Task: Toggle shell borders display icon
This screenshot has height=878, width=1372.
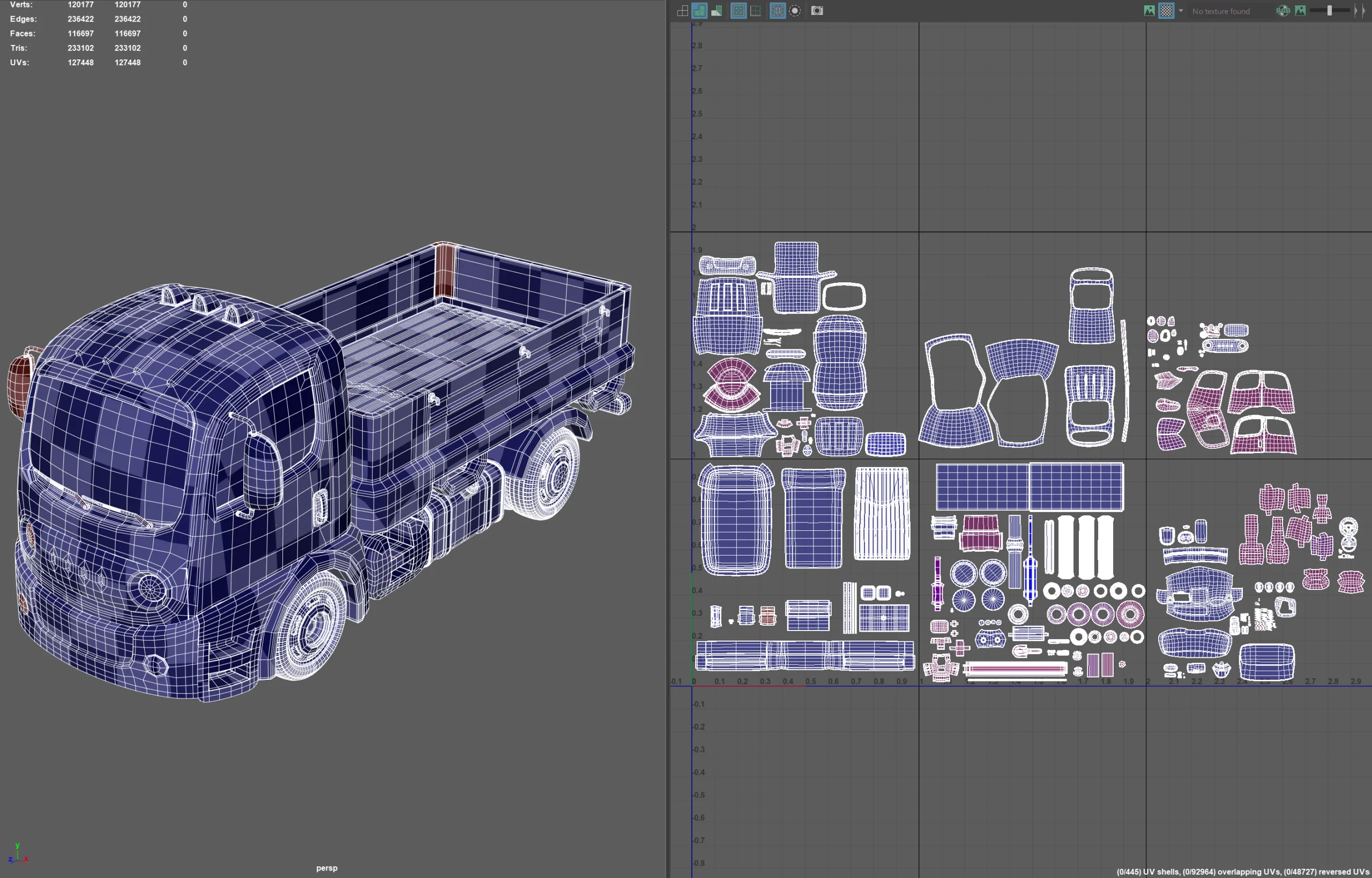Action: pyautogui.click(x=756, y=11)
